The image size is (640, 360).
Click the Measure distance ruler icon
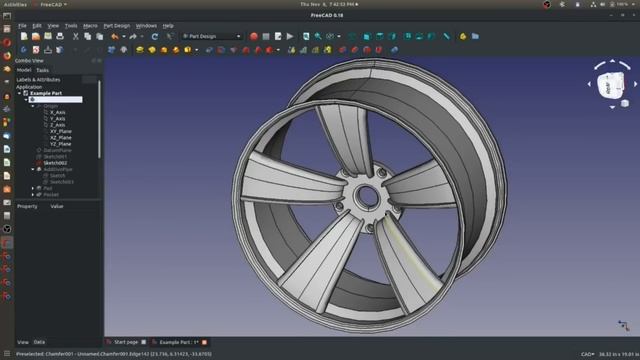tap(447, 36)
